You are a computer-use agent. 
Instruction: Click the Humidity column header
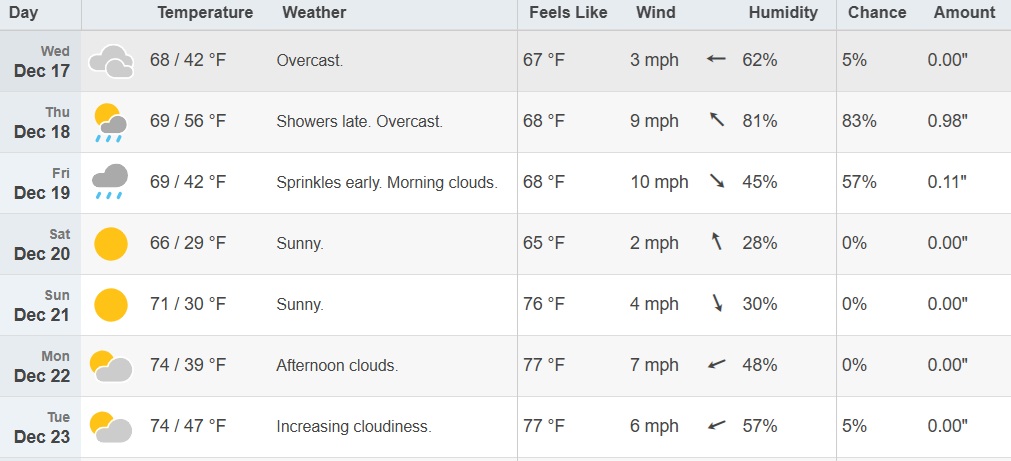(783, 13)
